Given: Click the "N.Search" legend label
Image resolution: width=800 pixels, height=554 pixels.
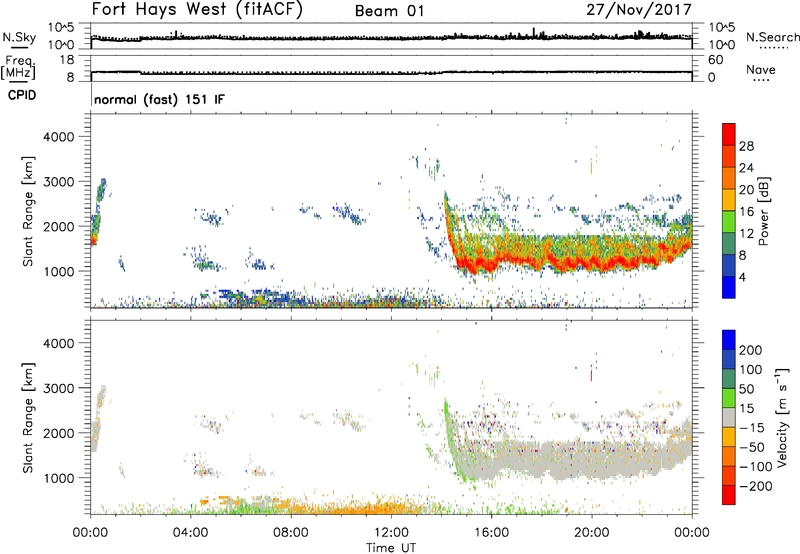Looking at the screenshot, I should [x=772, y=37].
